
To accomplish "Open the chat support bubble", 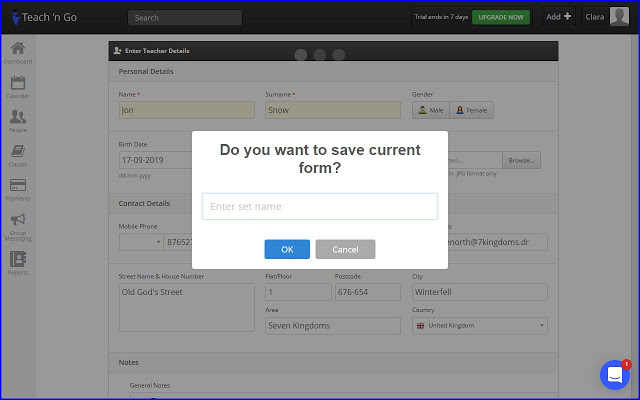I will (615, 375).
